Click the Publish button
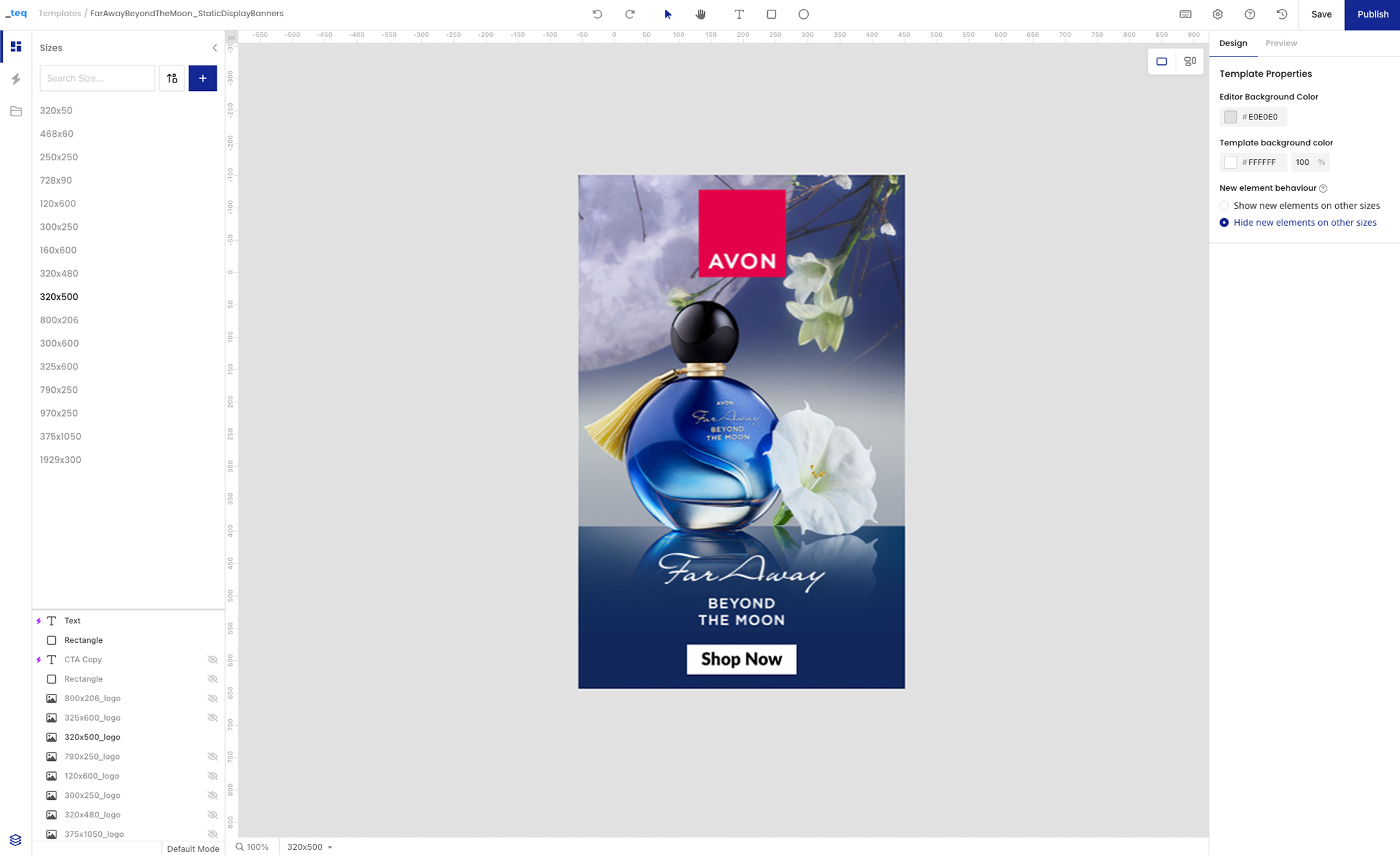1400x855 pixels. [1372, 14]
